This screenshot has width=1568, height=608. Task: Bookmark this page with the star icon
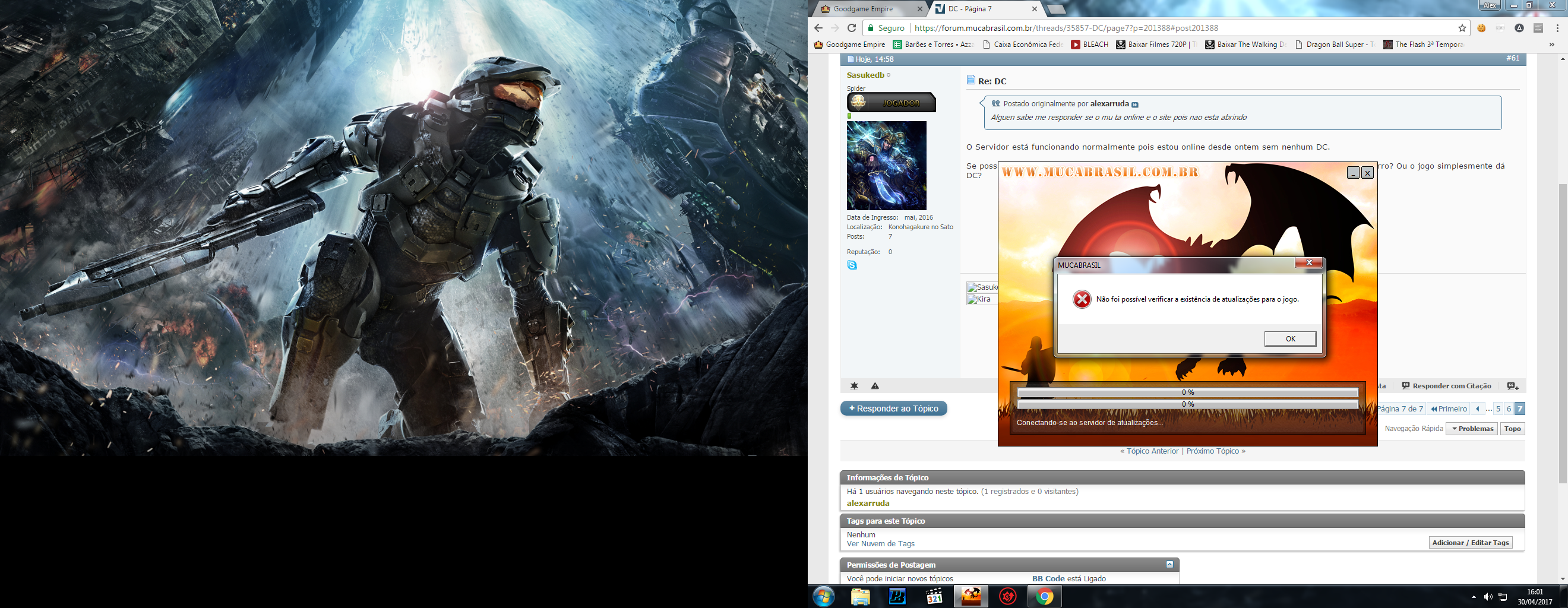(1462, 28)
